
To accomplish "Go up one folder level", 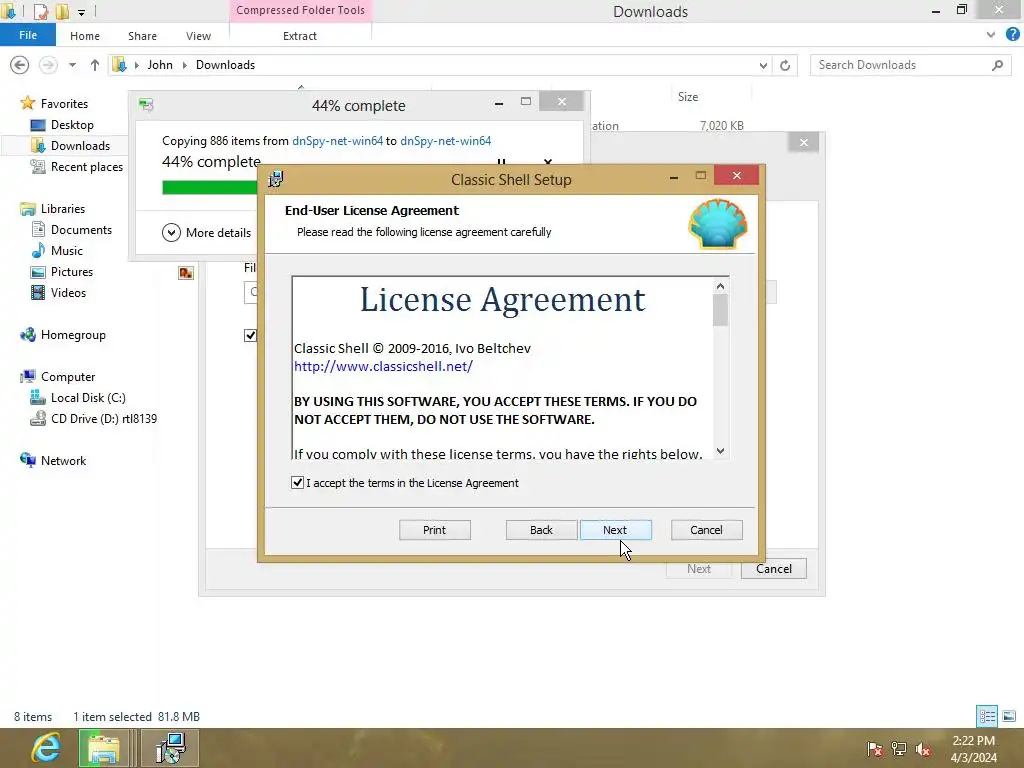I will click(95, 65).
